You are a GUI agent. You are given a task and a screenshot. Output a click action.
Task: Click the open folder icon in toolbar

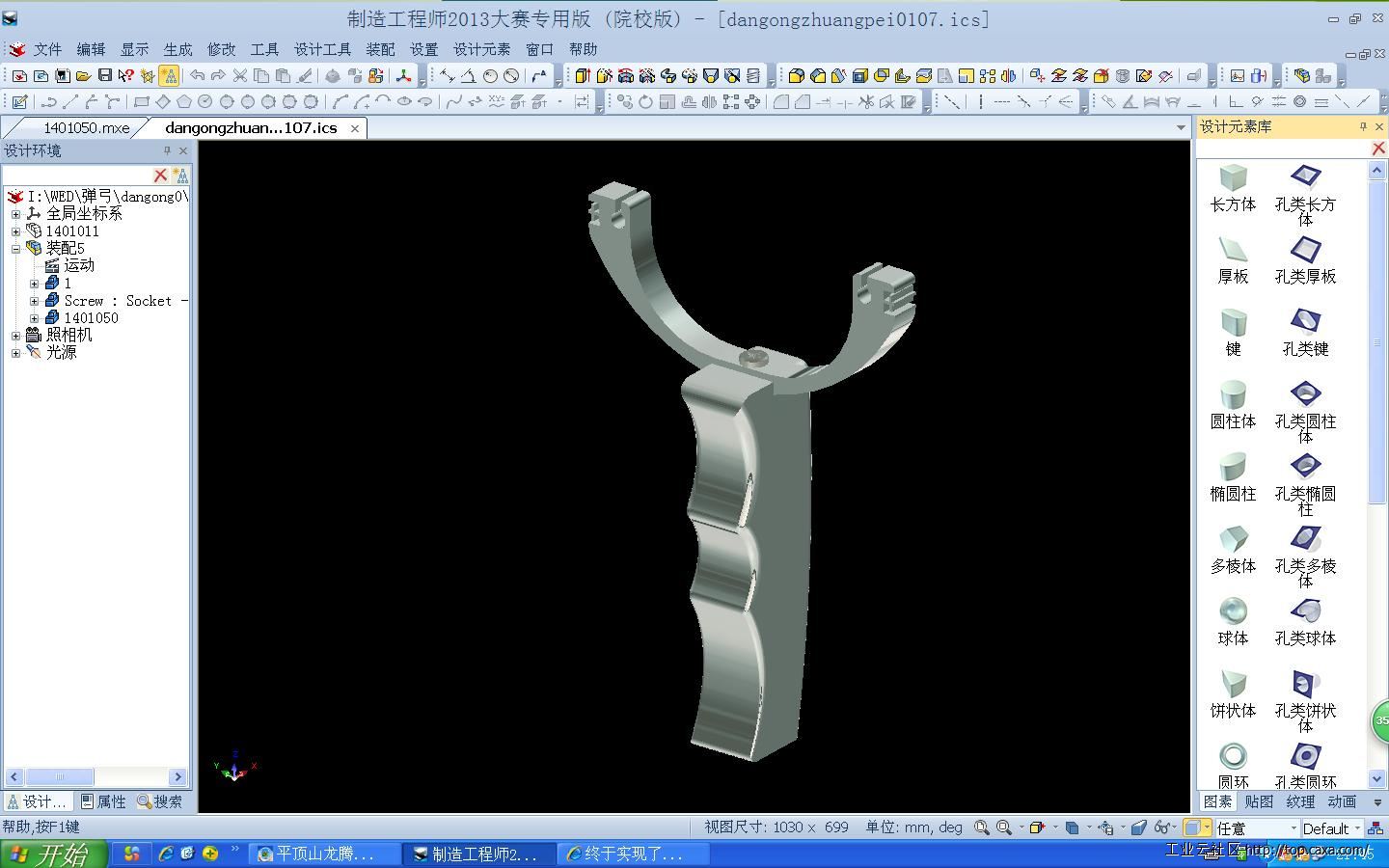83,75
